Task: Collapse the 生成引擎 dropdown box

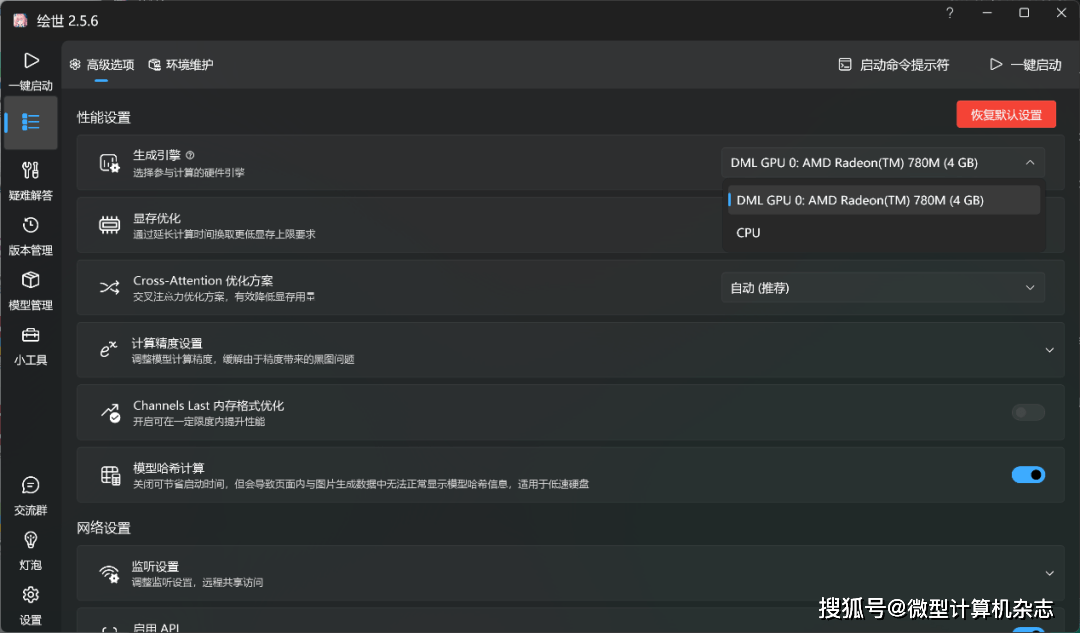Action: pyautogui.click(x=883, y=163)
